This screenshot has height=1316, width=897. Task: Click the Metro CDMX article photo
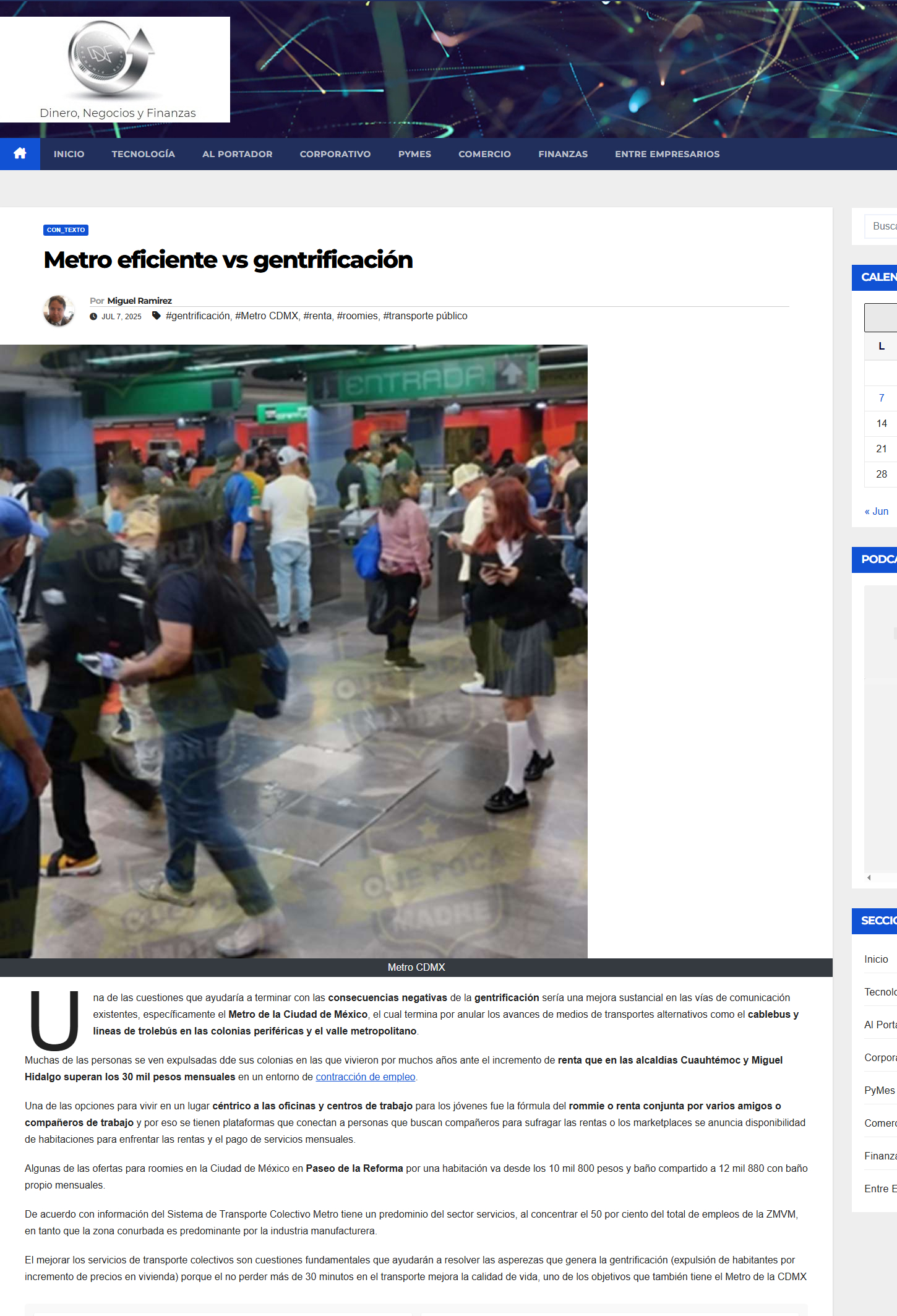(x=294, y=651)
